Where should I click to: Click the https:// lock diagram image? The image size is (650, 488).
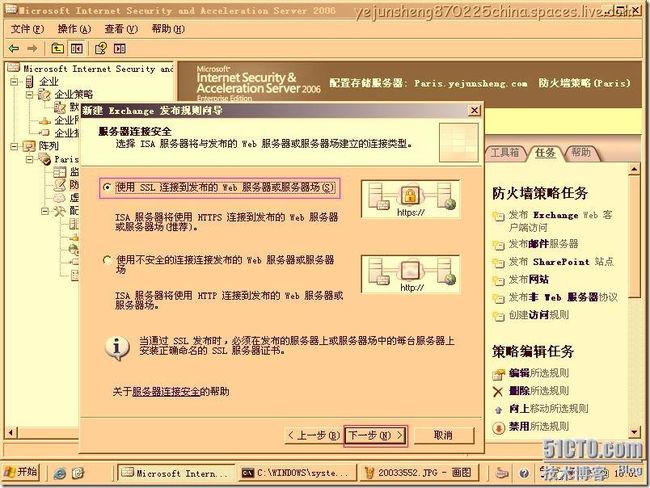pos(410,199)
